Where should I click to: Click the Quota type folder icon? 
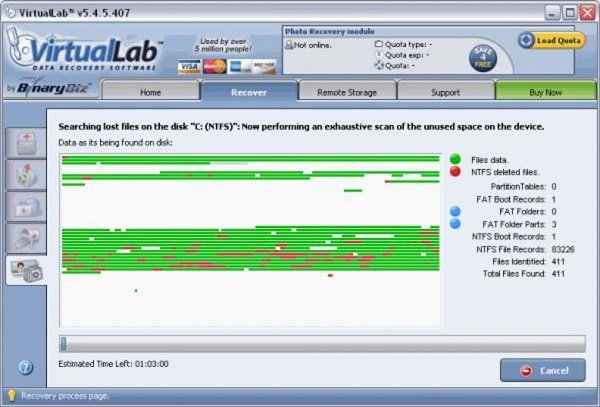(378, 44)
